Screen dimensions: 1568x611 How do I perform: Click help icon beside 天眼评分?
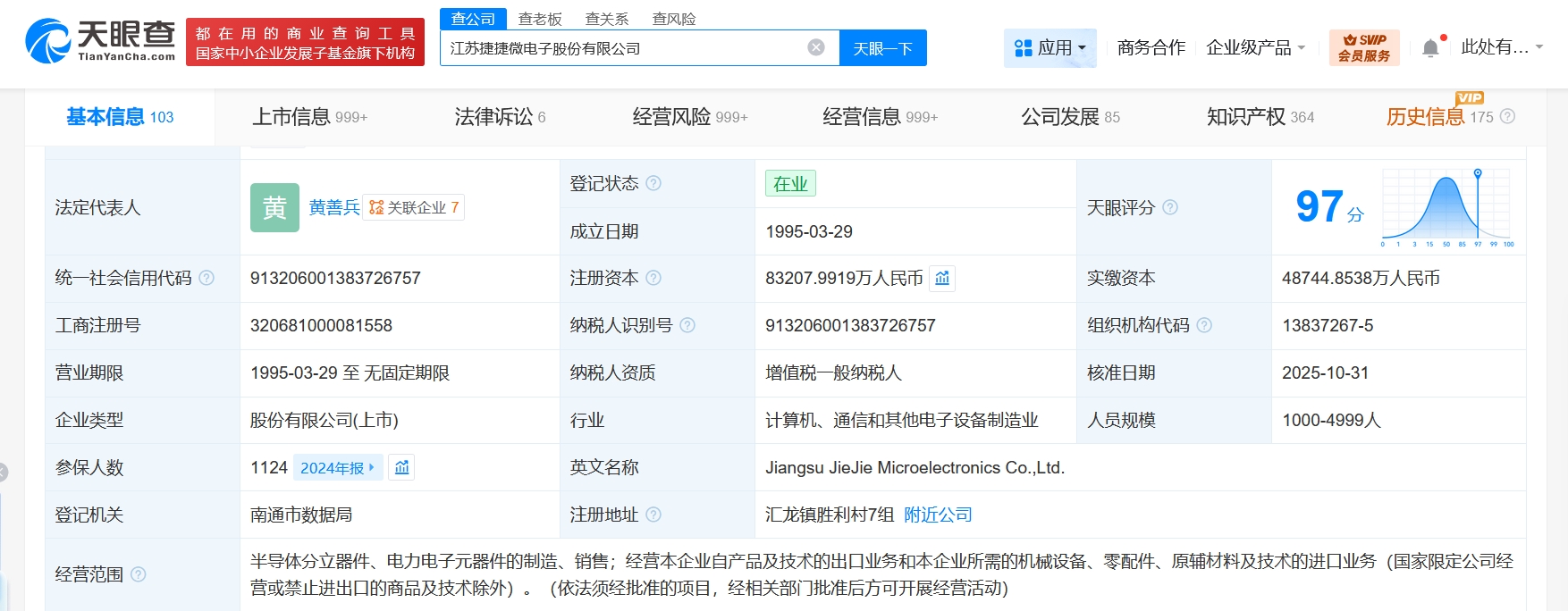(x=1170, y=207)
